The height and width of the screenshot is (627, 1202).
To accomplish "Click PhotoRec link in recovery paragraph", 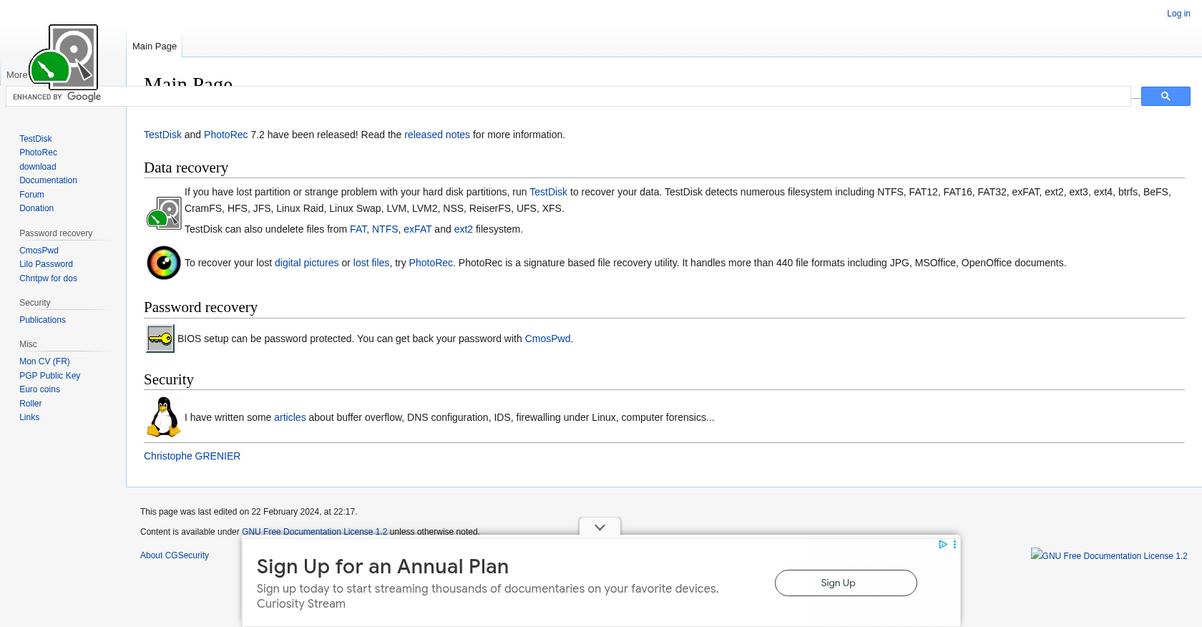I will [x=431, y=263].
